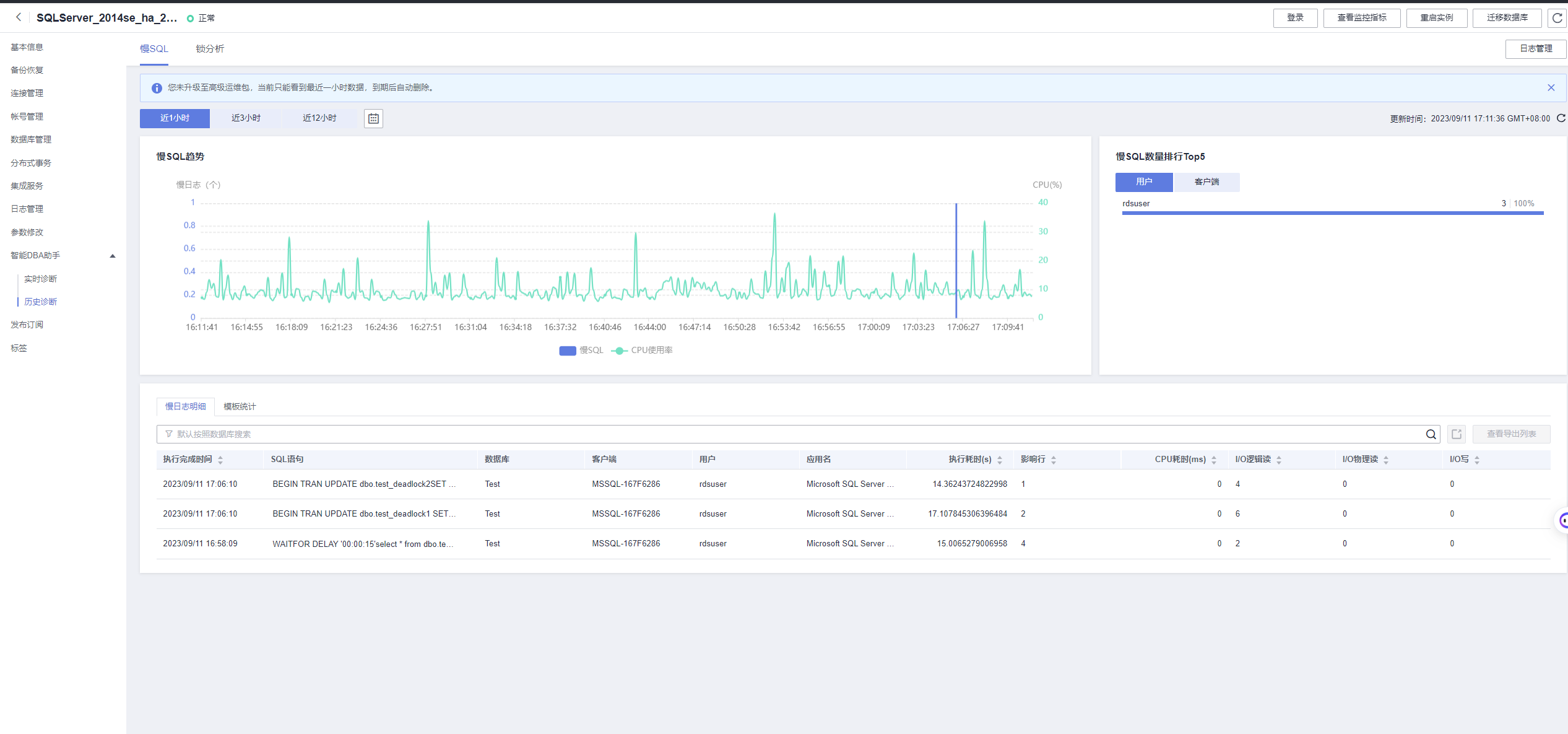
Task: Focus the 默认按照数据库搜索 search field
Action: [799, 434]
